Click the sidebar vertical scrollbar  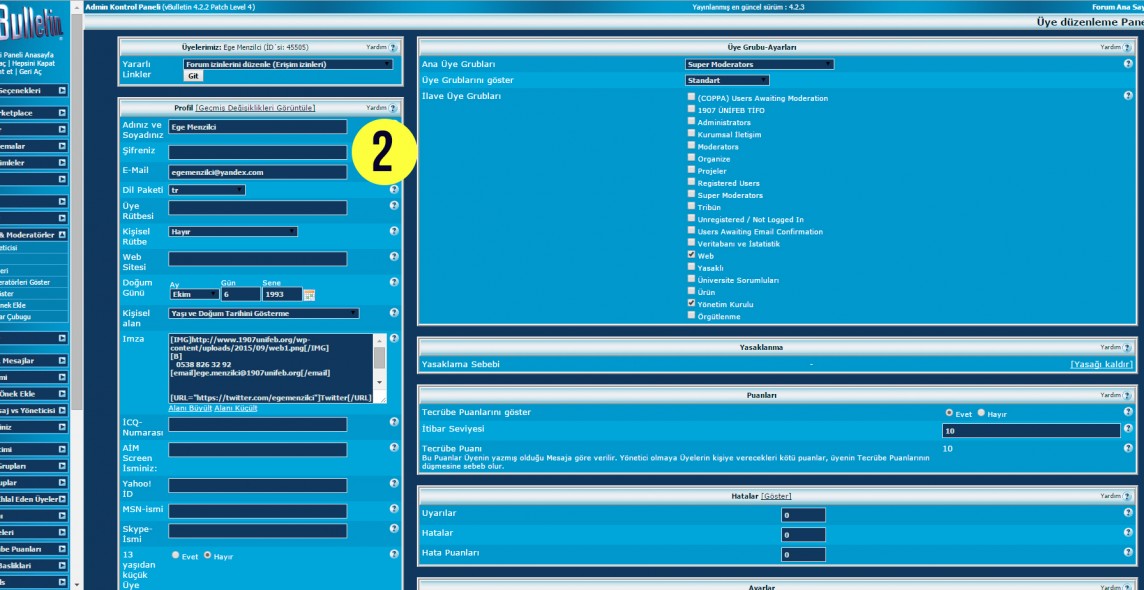pyautogui.click(x=77, y=300)
